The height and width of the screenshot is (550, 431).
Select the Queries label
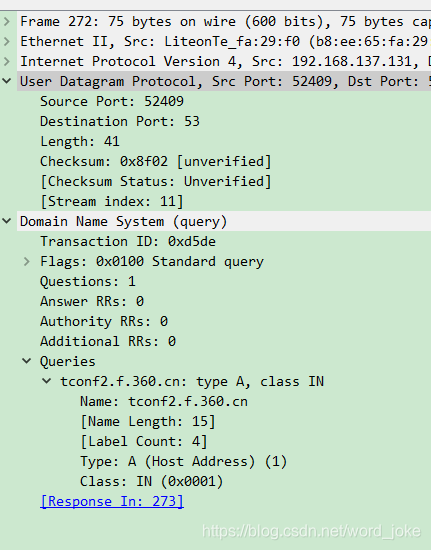[68, 361]
